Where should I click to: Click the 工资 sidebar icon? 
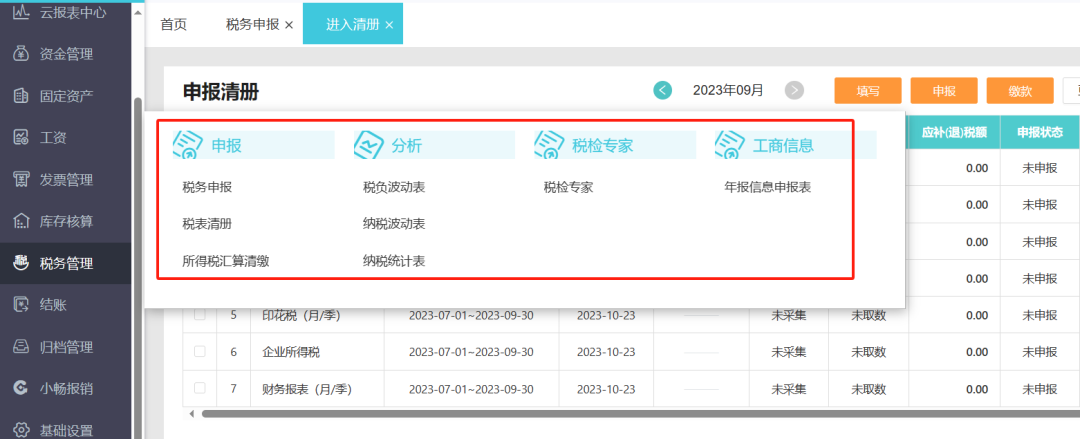coord(21,138)
